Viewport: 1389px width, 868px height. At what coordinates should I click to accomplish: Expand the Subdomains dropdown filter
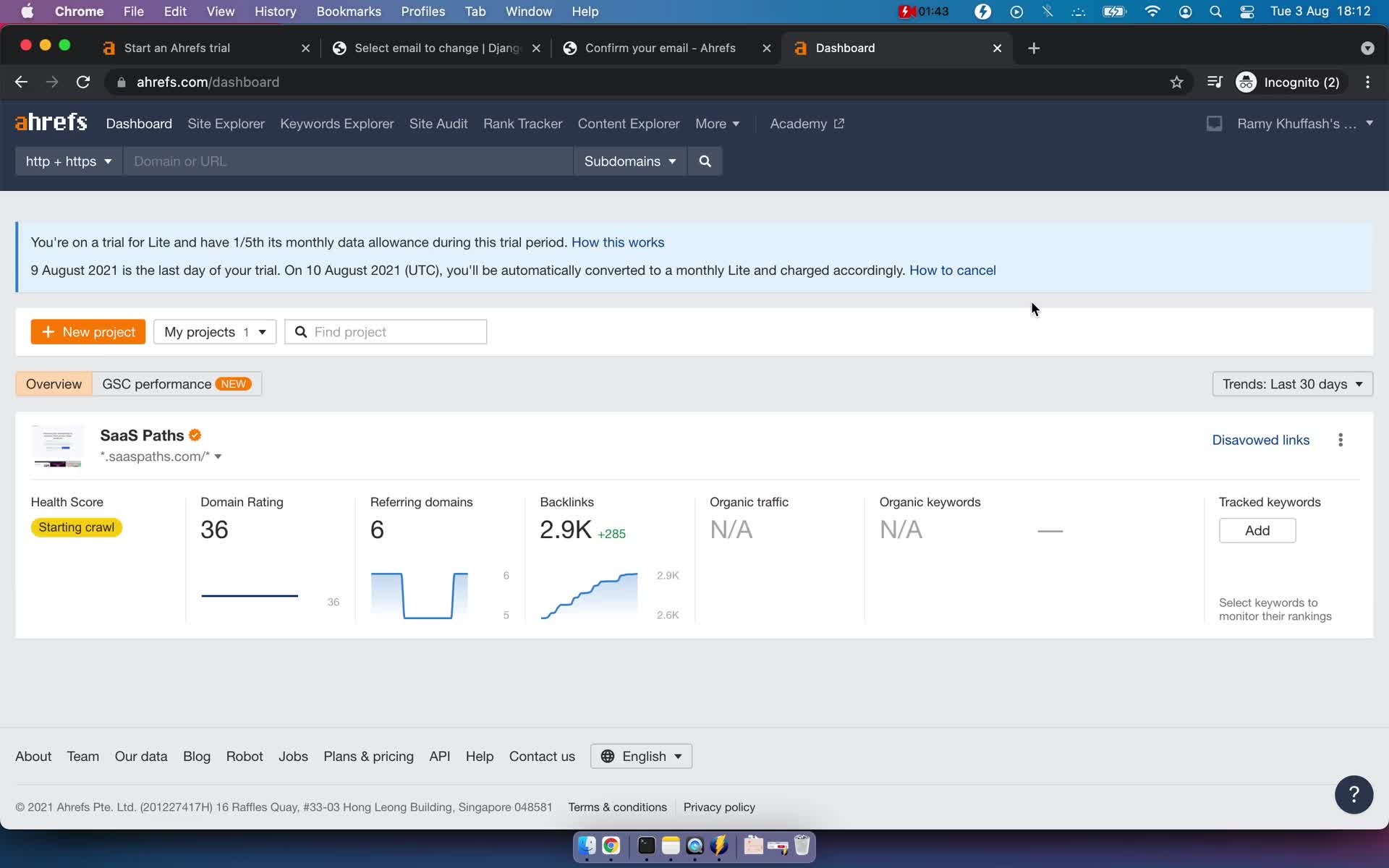[x=630, y=161]
